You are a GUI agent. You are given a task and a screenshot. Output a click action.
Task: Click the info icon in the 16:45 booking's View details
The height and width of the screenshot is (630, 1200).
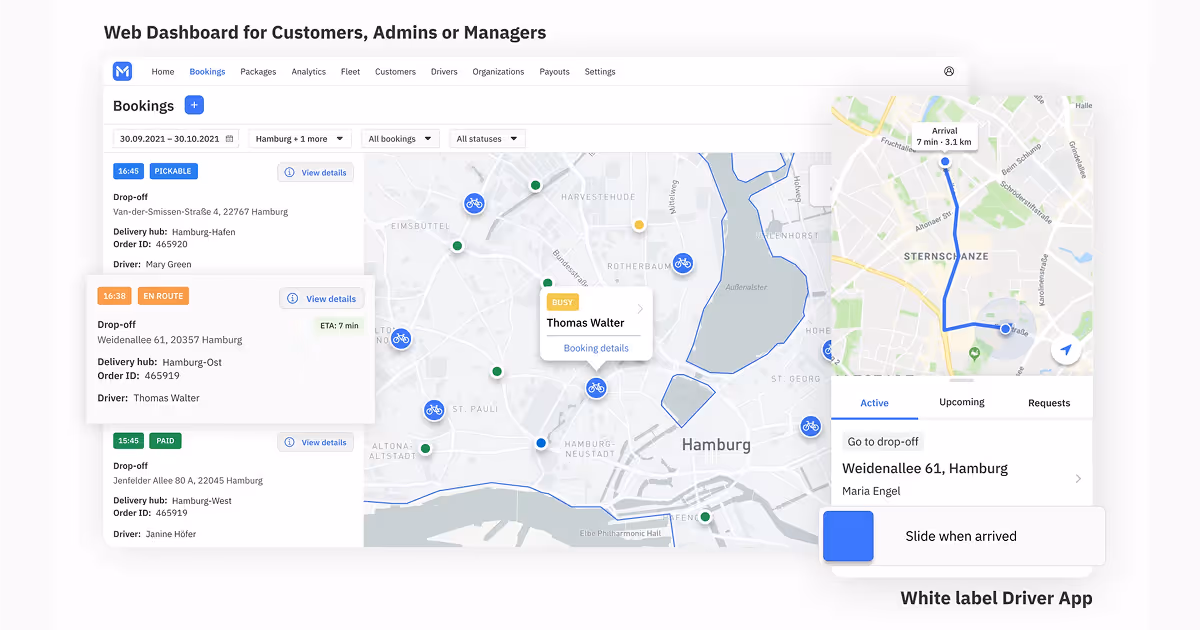pos(290,172)
